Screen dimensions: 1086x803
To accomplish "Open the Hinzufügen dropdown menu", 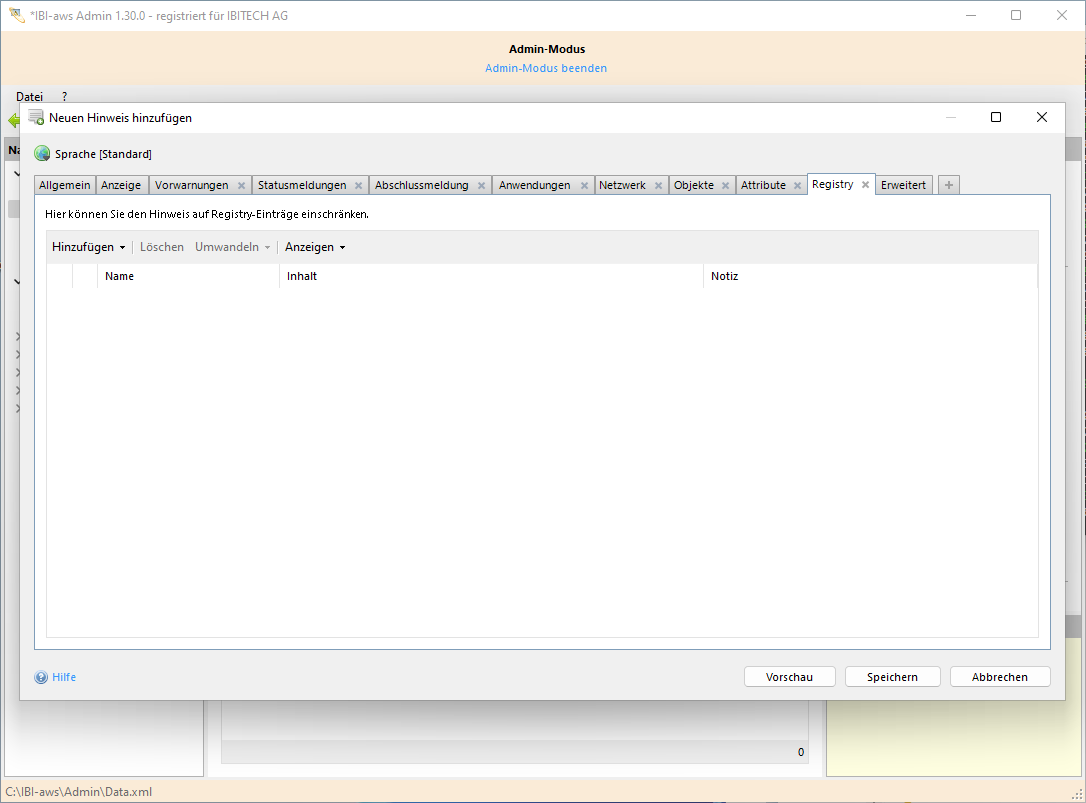I will [88, 246].
